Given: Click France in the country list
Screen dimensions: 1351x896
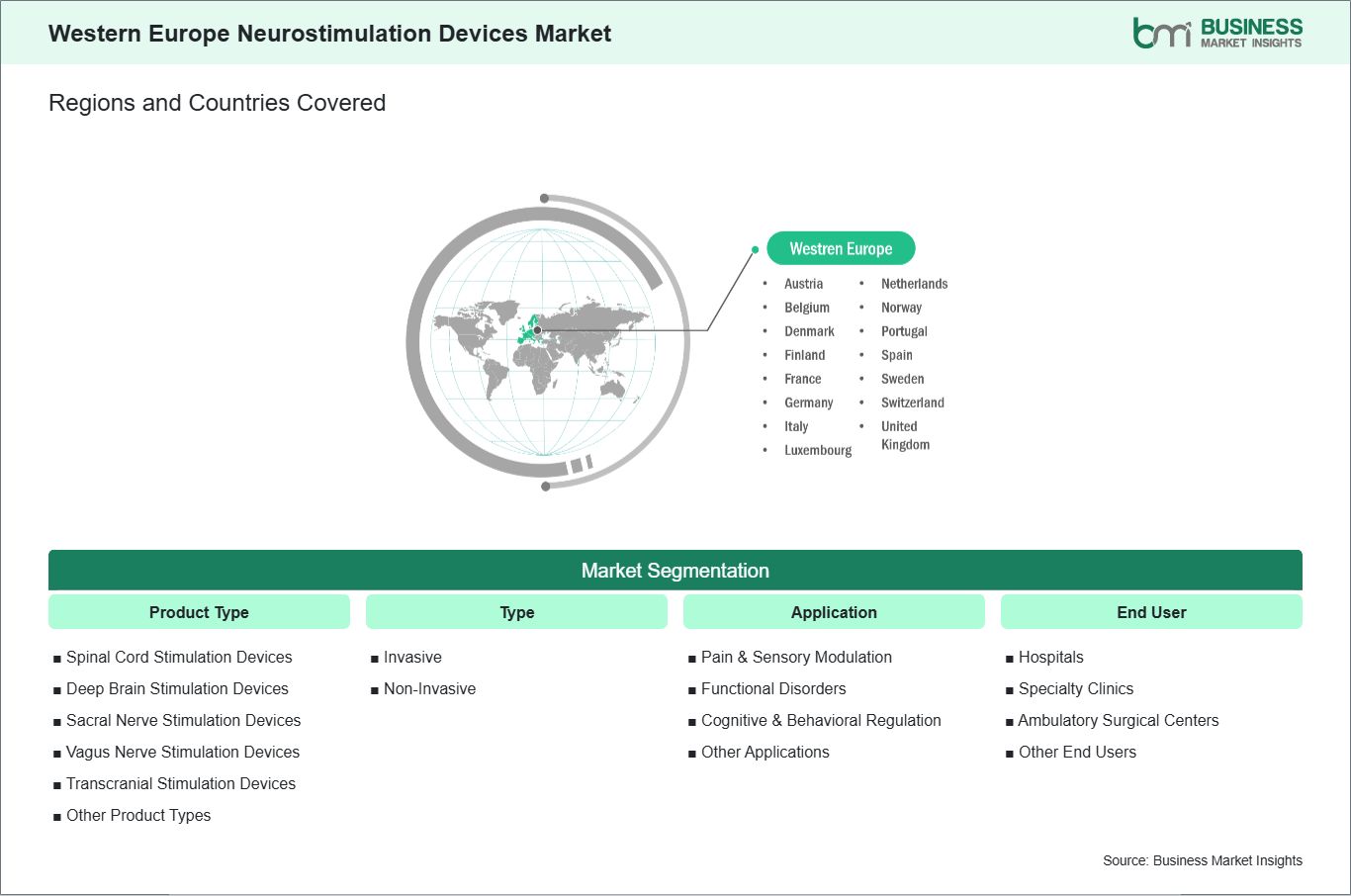Looking at the screenshot, I should pyautogui.click(x=802, y=379).
